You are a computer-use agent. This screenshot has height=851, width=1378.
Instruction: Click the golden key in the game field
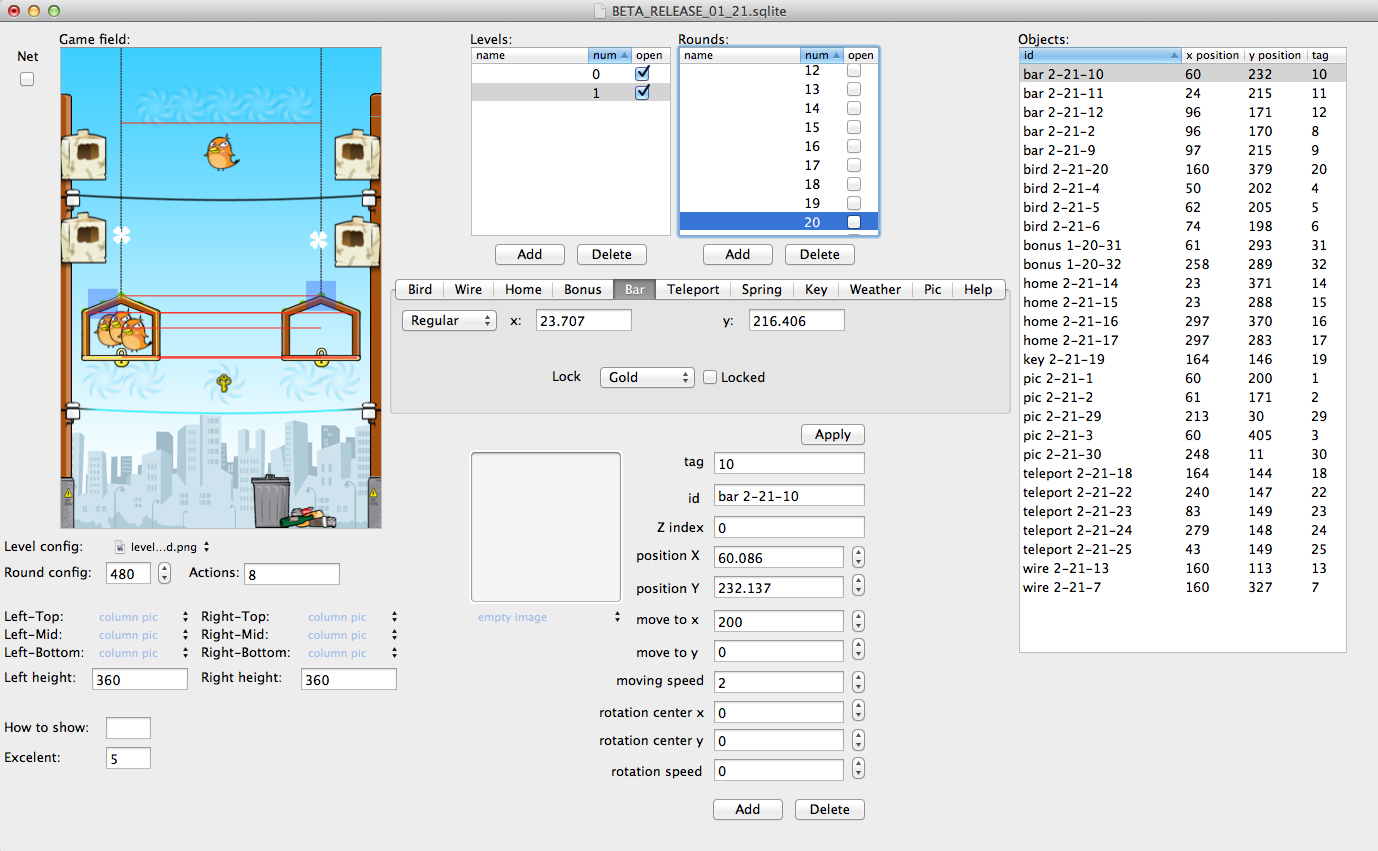[225, 382]
